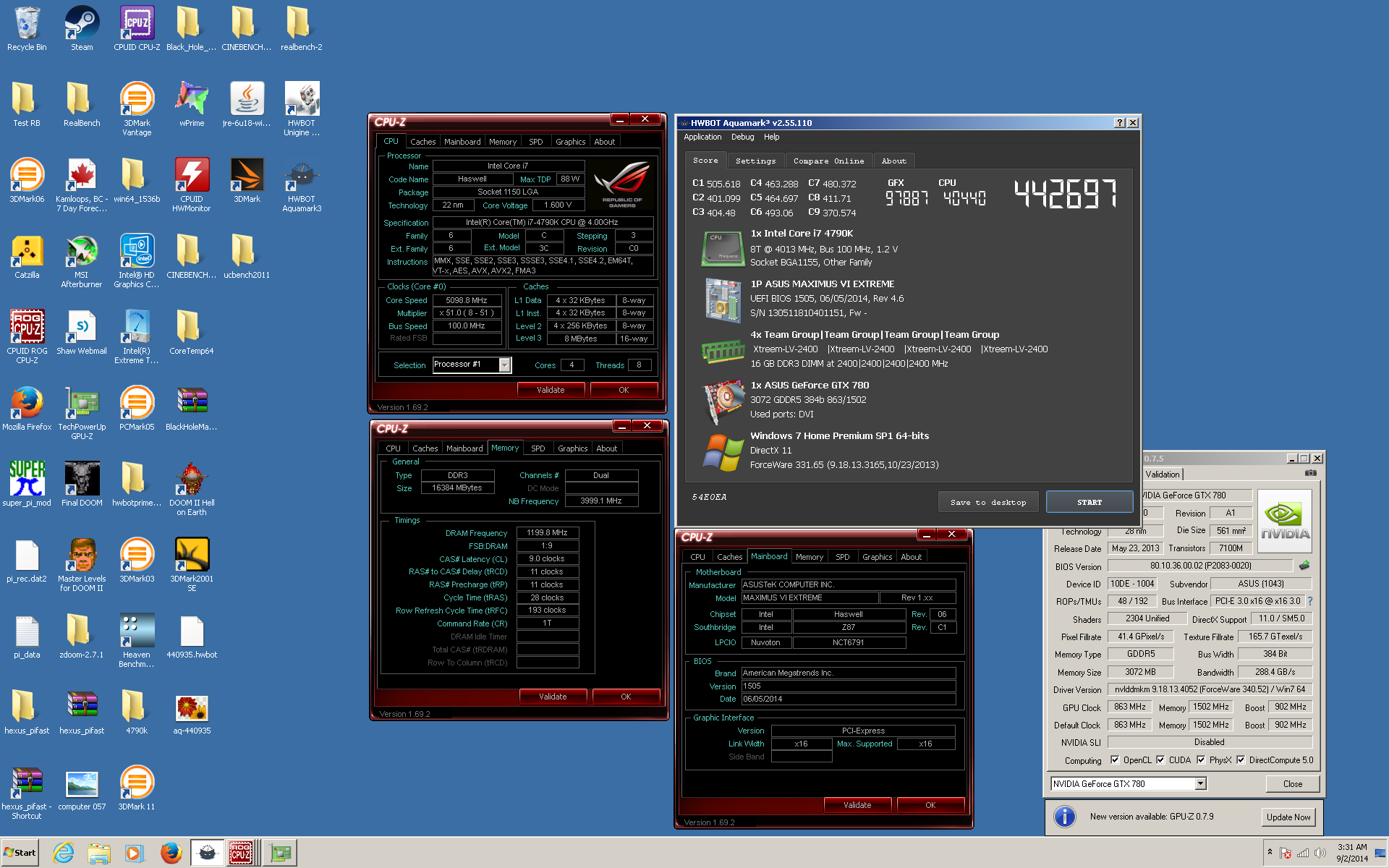1389x868 pixels.
Task: Open the Application menu in Aquamark3
Action: tap(702, 137)
